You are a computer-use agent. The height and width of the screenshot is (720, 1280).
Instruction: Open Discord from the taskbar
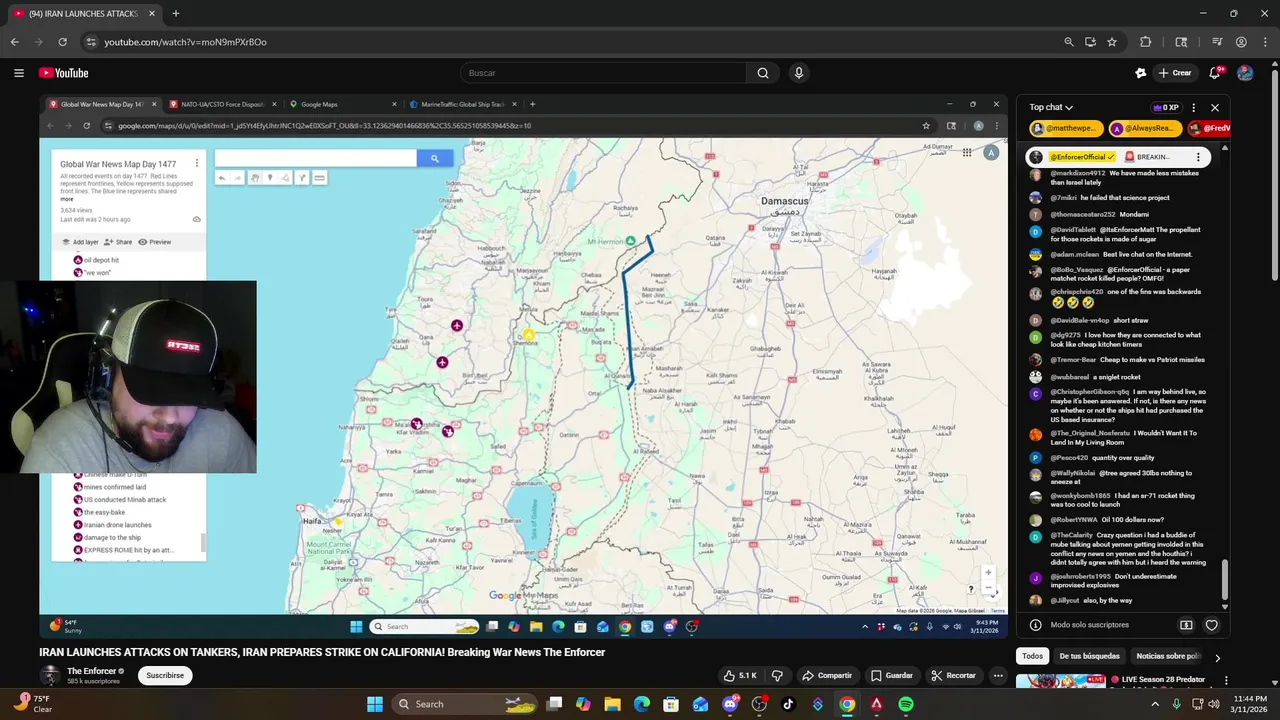click(x=730, y=704)
